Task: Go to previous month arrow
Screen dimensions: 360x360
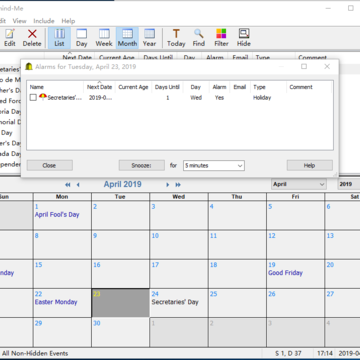Action: tap(78, 185)
